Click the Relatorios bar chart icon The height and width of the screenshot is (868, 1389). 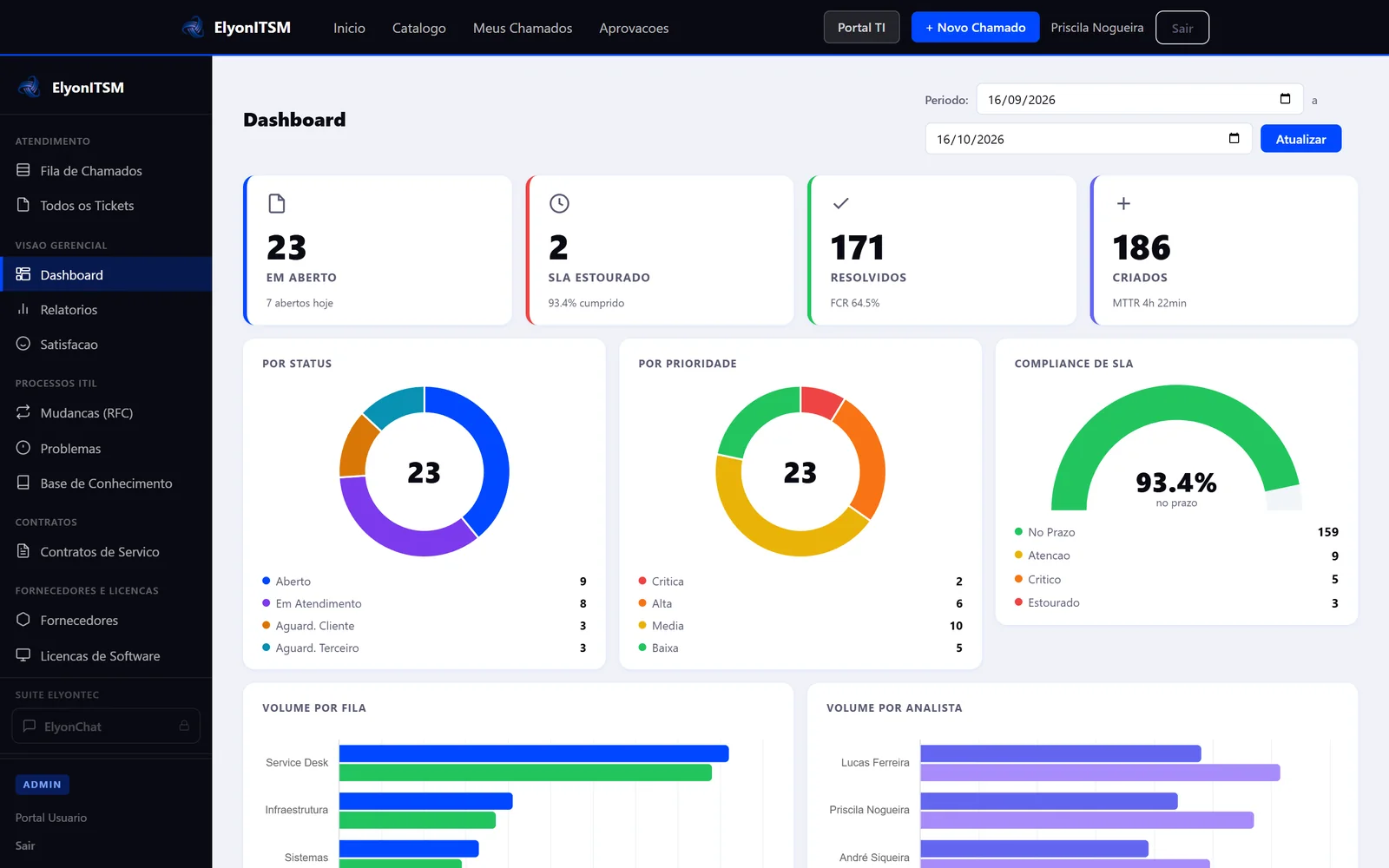(x=23, y=309)
